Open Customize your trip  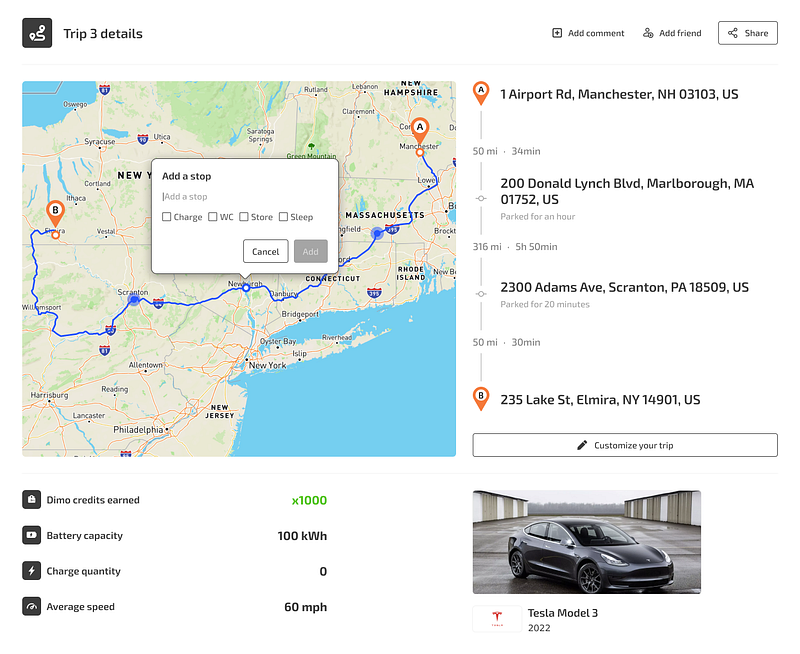[625, 445]
